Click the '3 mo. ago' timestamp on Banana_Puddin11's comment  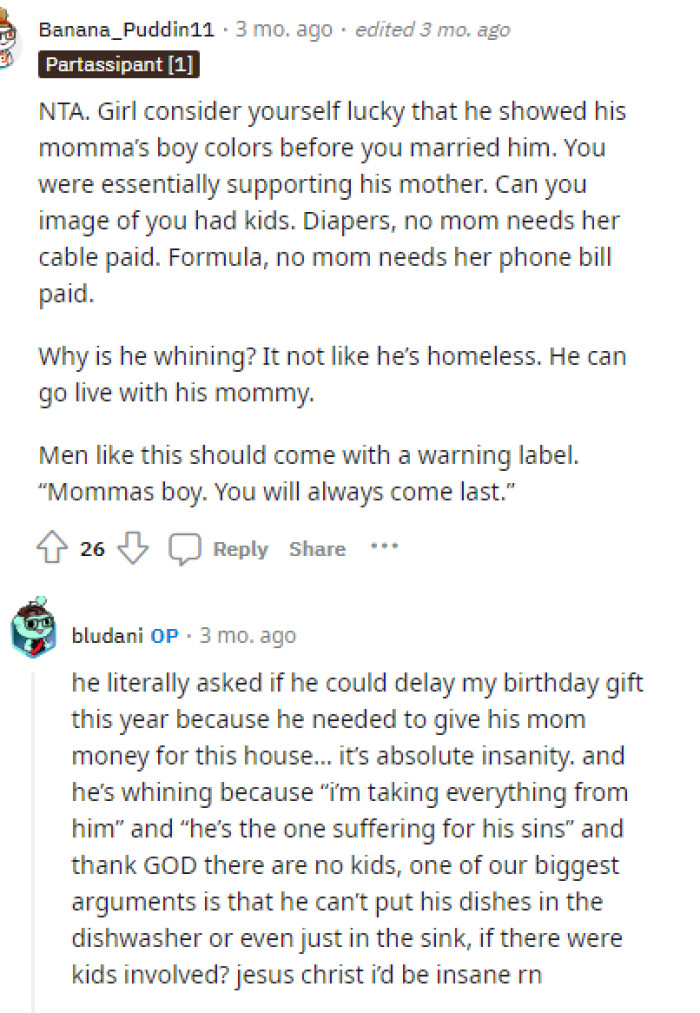pos(279,29)
